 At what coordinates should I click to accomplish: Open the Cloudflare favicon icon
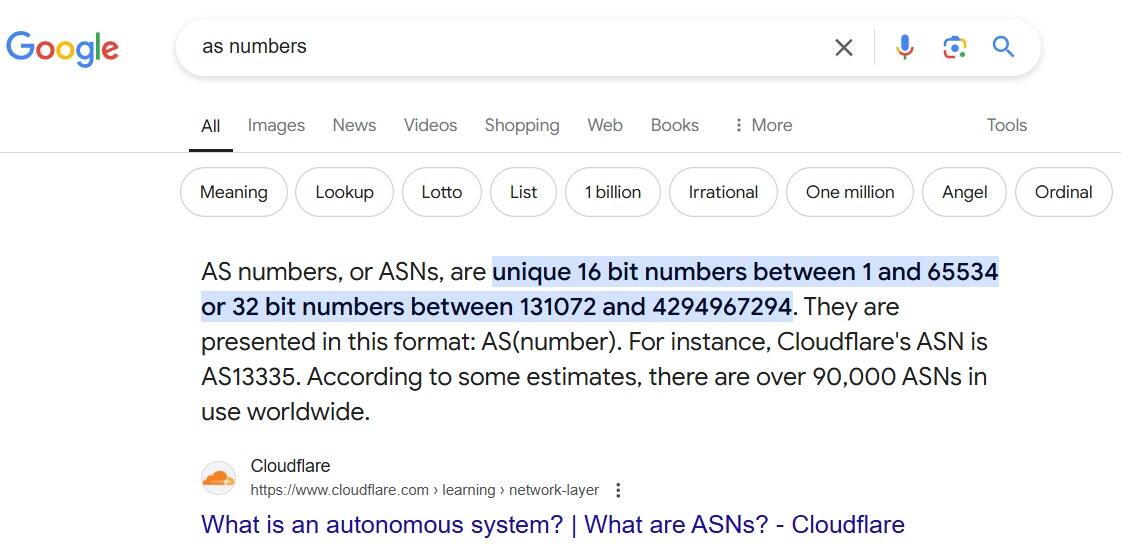(218, 478)
